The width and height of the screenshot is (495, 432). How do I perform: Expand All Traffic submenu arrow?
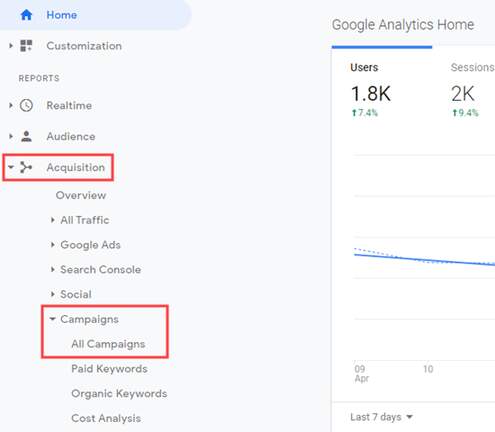pos(53,220)
